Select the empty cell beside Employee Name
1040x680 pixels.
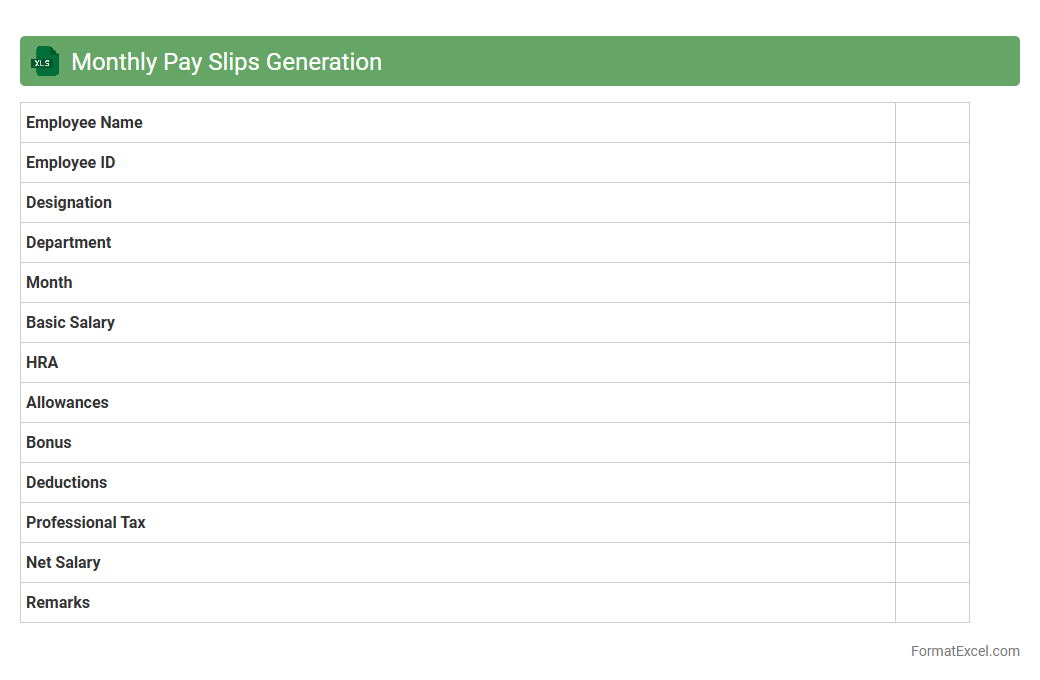932,123
